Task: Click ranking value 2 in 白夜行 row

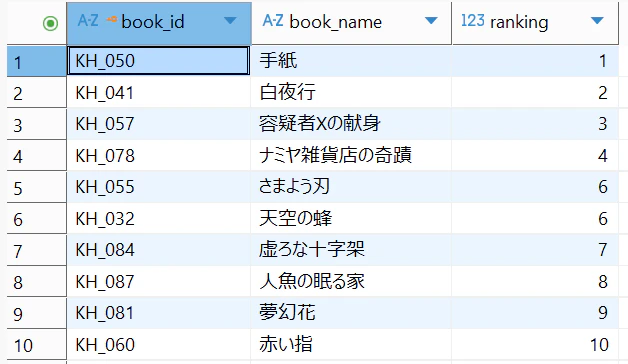Action: click(603, 93)
